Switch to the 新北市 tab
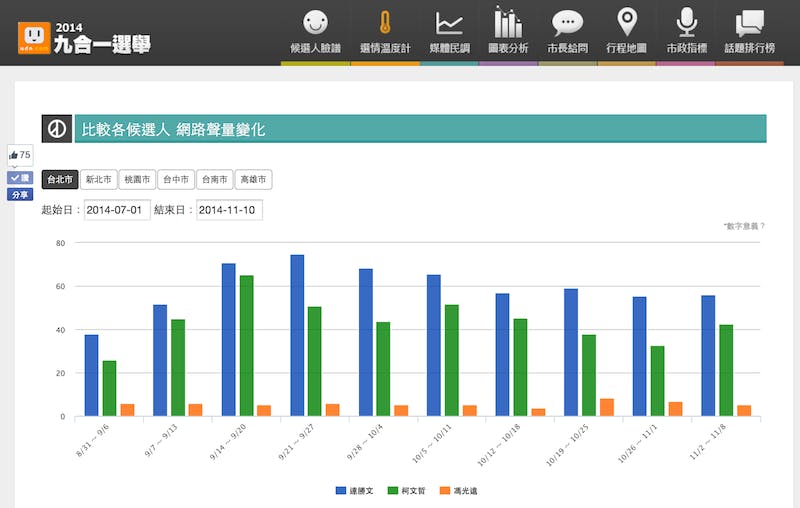Viewport: 800px width, 508px height. pos(98,180)
